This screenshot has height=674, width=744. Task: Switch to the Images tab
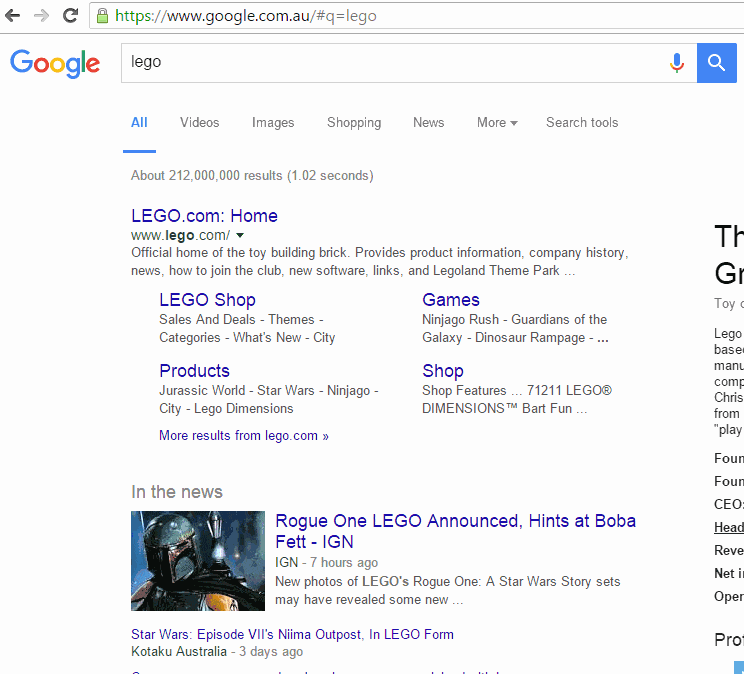(x=273, y=122)
